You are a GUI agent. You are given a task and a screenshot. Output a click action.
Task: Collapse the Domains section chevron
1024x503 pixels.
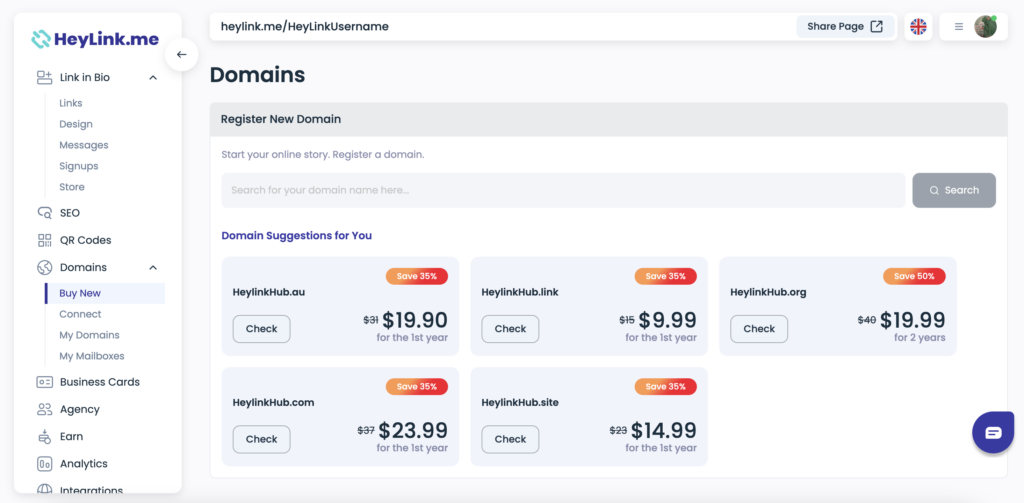tap(153, 267)
